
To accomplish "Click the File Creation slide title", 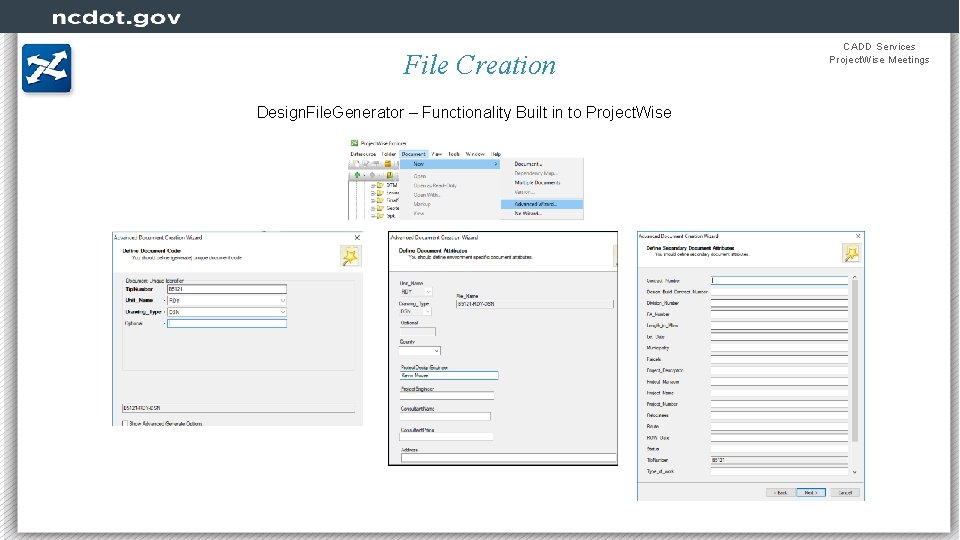I will (x=479, y=65).
